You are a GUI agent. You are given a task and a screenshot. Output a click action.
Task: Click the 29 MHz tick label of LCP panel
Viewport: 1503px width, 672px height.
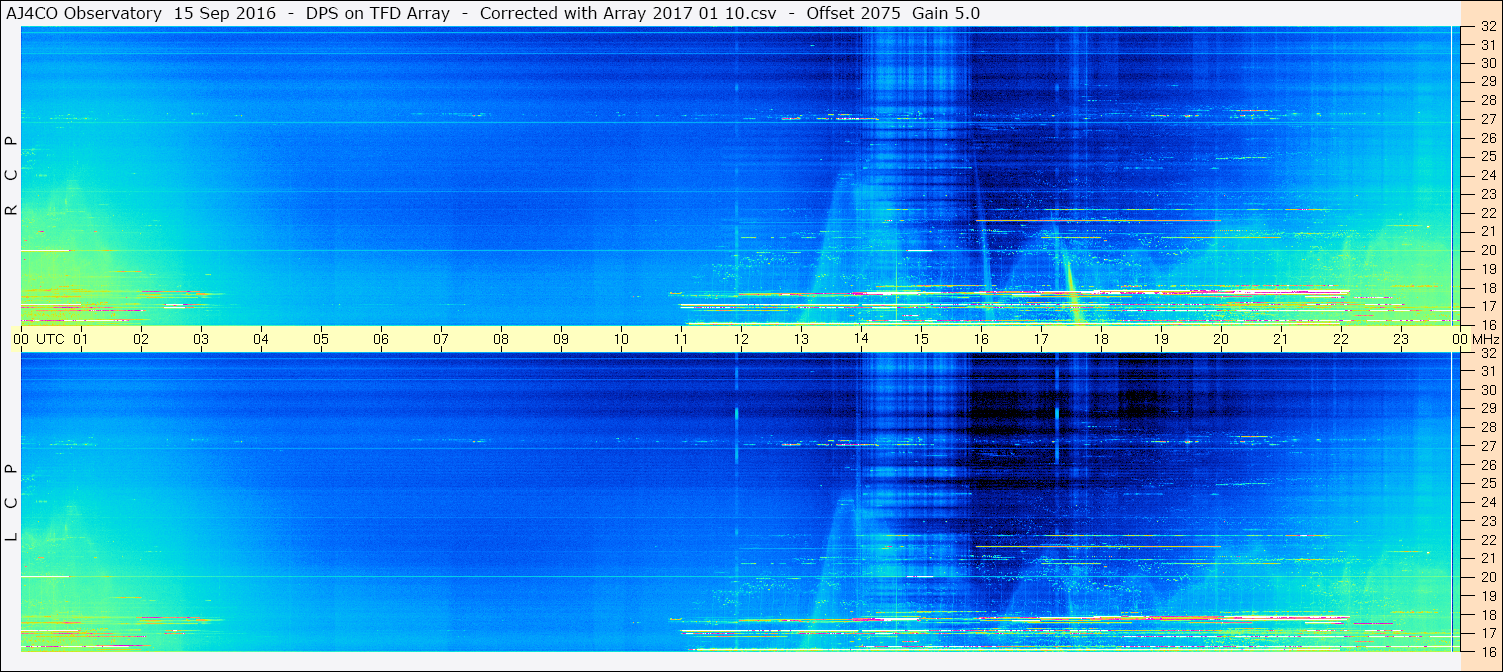click(1487, 409)
